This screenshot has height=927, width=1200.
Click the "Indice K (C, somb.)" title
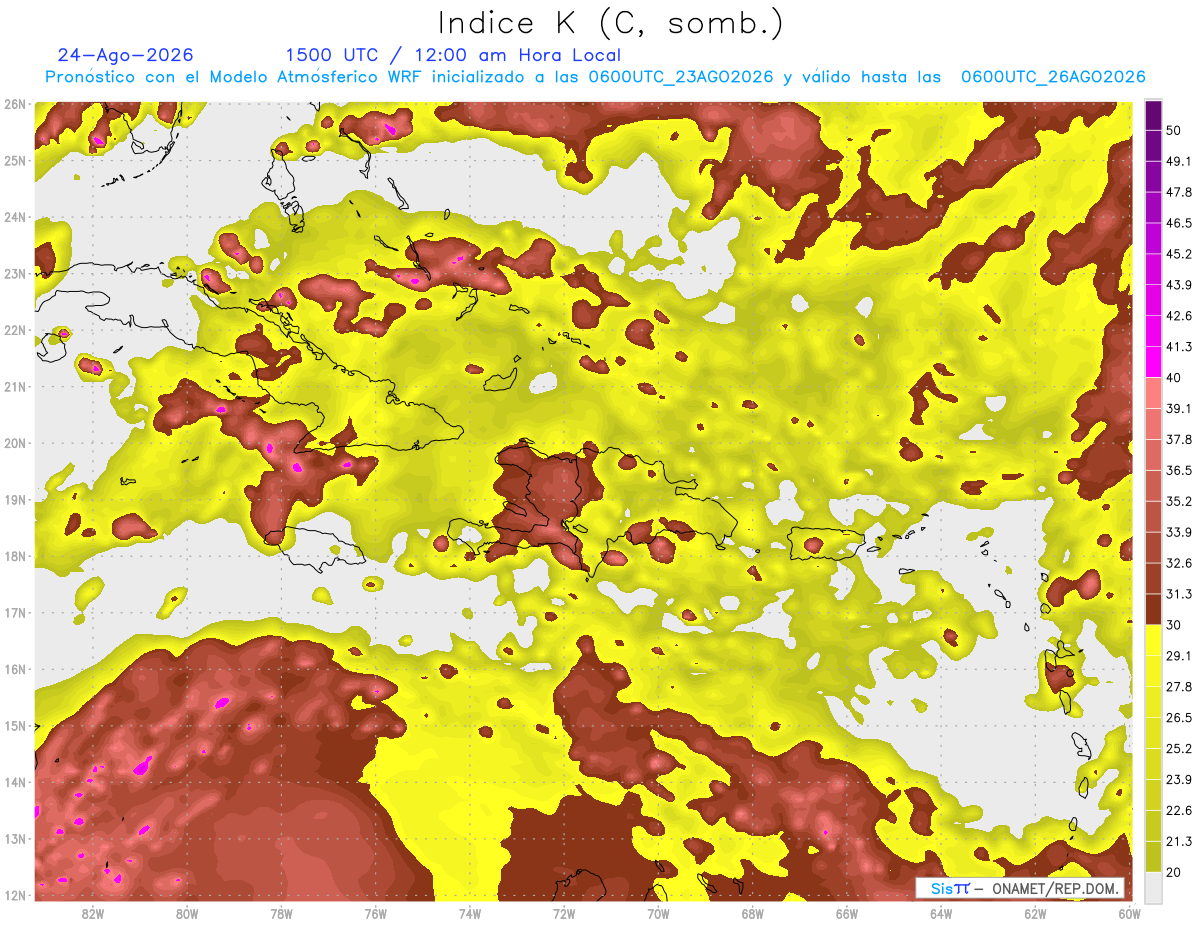(x=610, y=24)
